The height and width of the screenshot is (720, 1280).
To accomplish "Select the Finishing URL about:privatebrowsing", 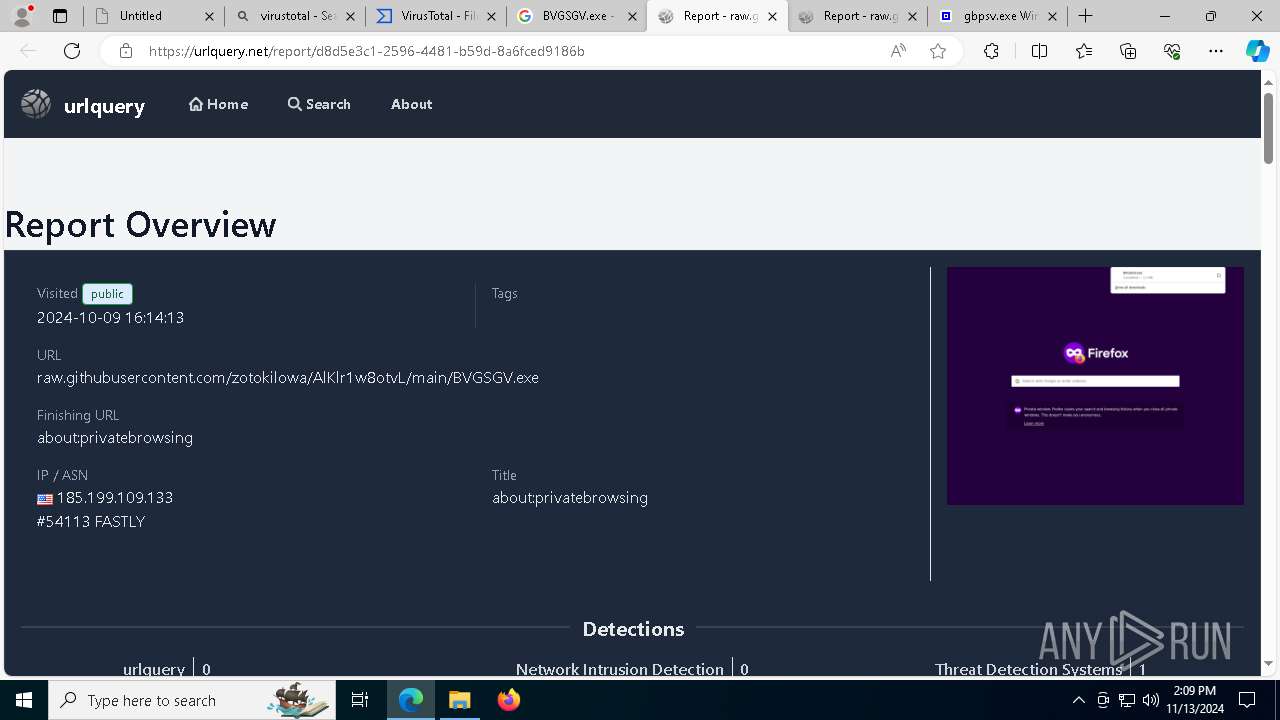I will point(115,438).
